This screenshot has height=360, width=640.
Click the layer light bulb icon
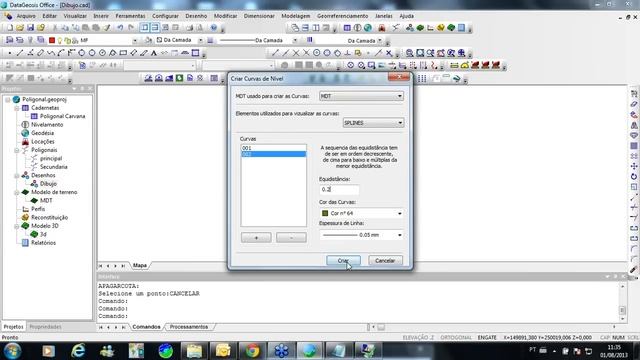coord(60,40)
